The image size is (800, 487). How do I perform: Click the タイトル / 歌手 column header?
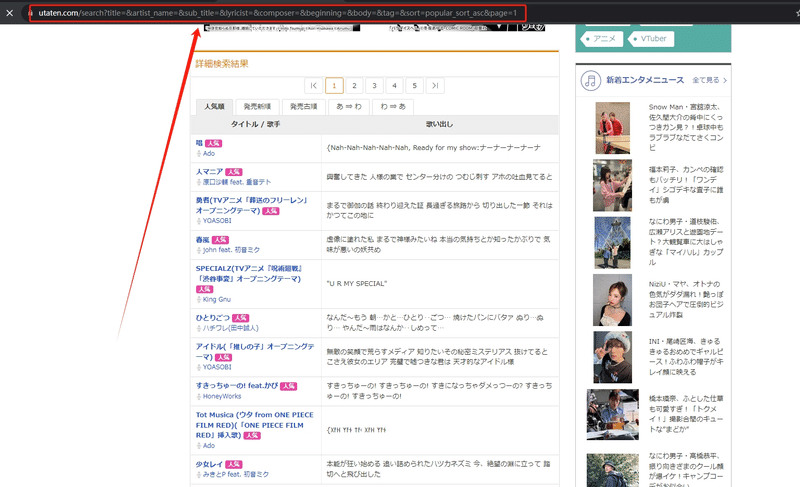256,124
